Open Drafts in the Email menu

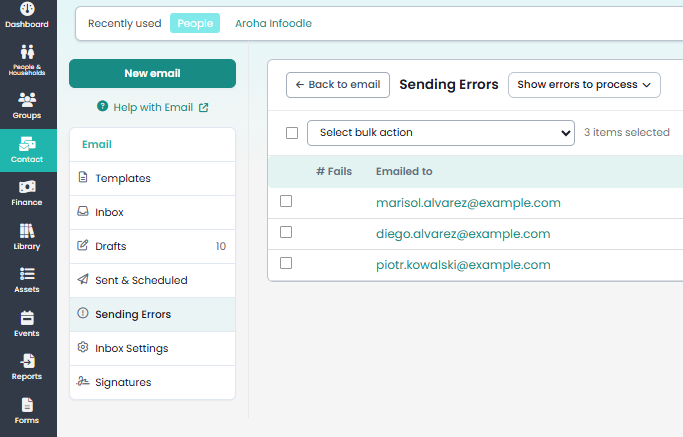(x=152, y=246)
